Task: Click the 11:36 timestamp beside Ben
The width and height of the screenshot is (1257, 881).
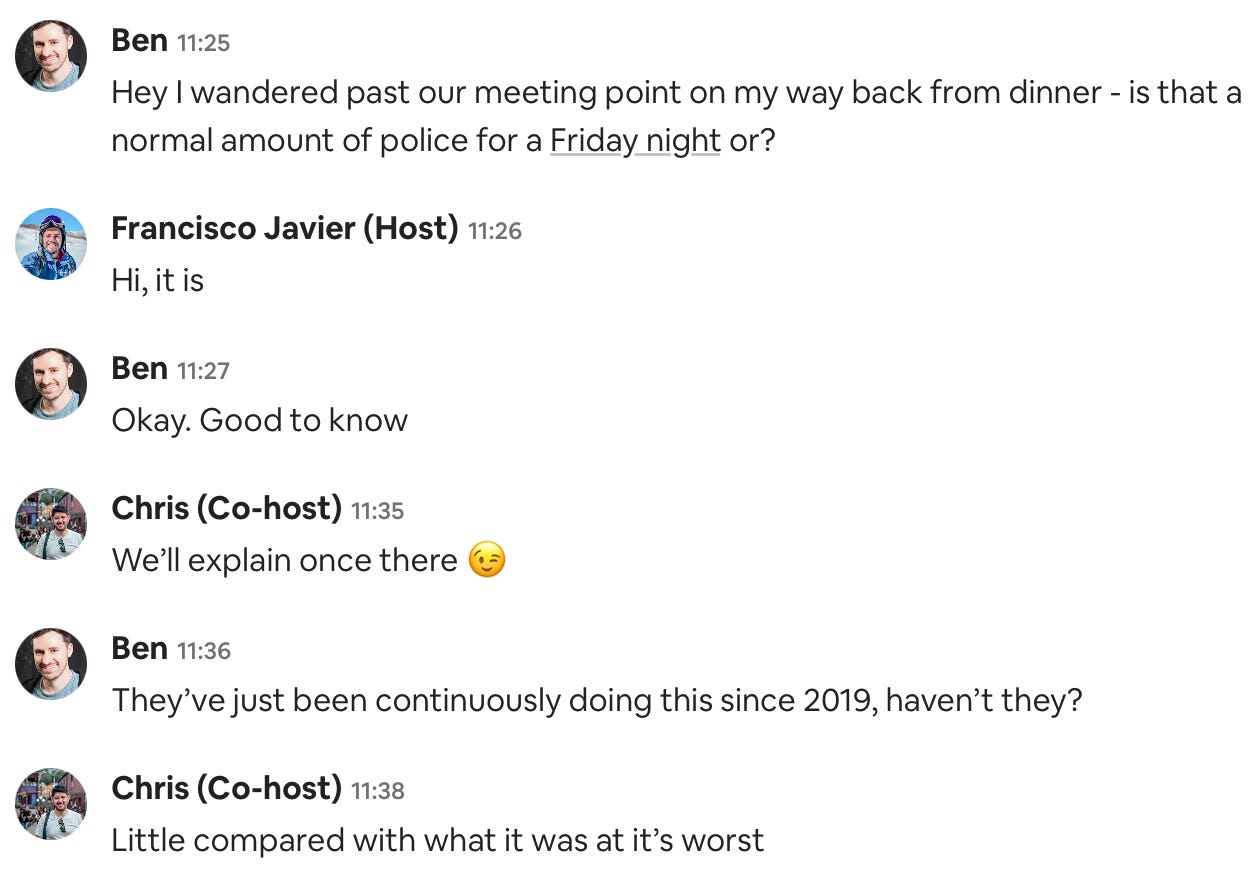Action: (x=204, y=651)
